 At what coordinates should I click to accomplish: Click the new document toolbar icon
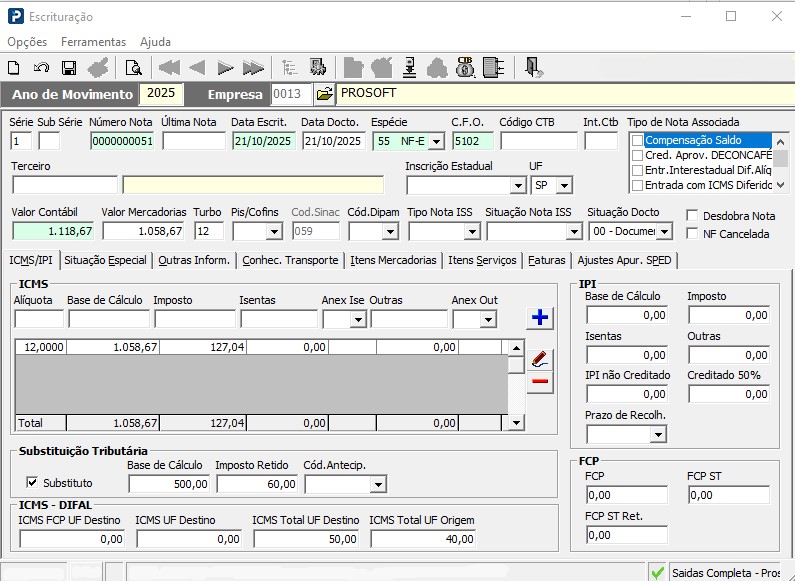[14, 68]
